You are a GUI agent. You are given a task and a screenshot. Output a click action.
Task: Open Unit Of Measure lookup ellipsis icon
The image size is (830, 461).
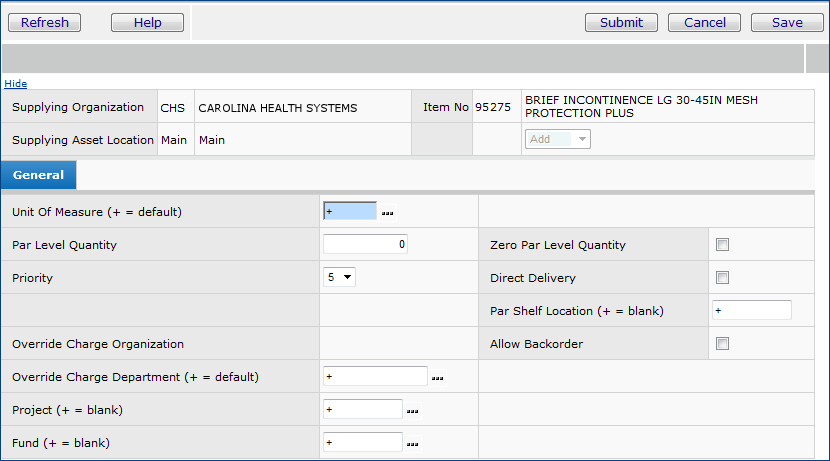[388, 212]
